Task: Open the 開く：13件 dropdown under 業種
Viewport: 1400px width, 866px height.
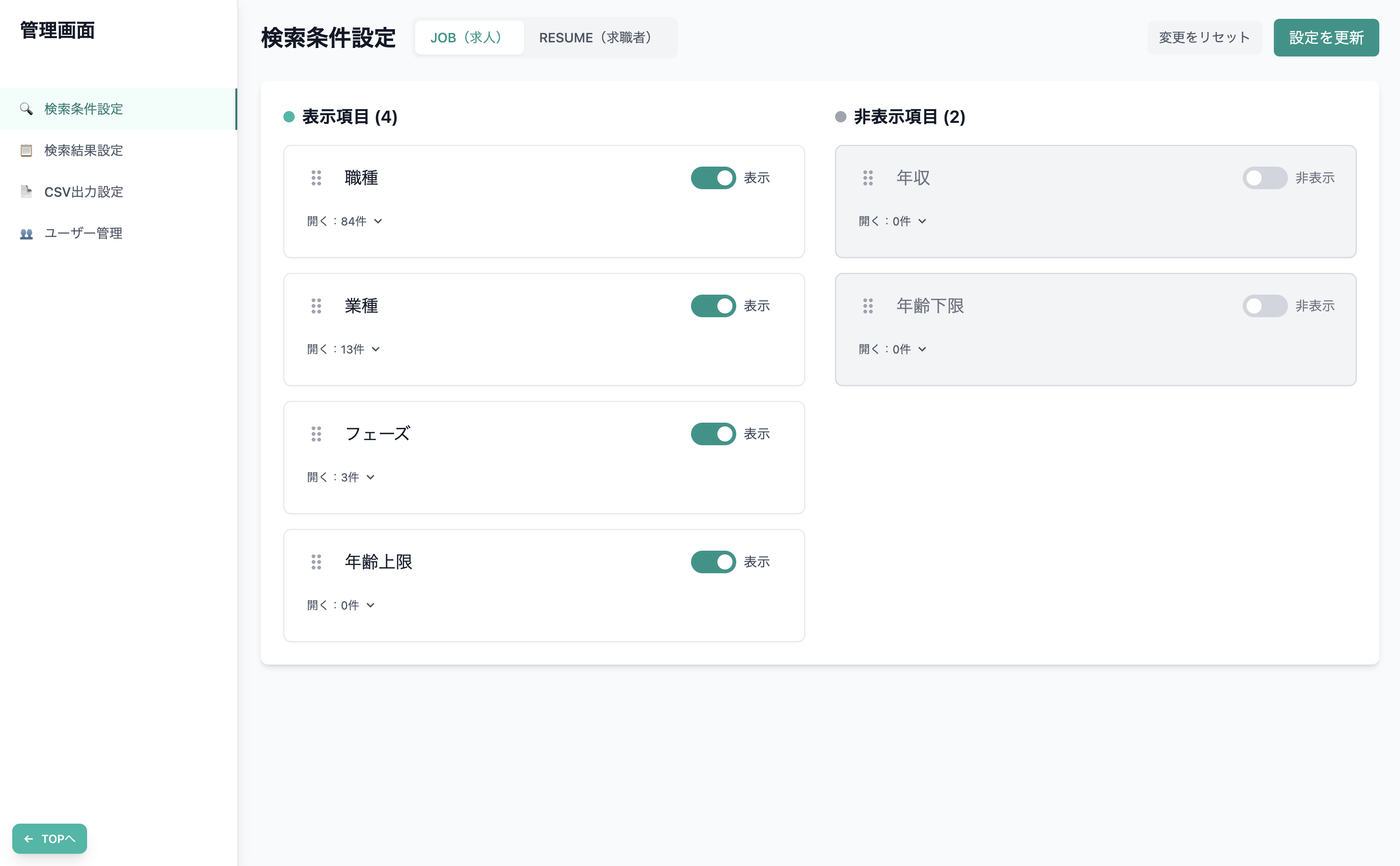Action: (343, 349)
